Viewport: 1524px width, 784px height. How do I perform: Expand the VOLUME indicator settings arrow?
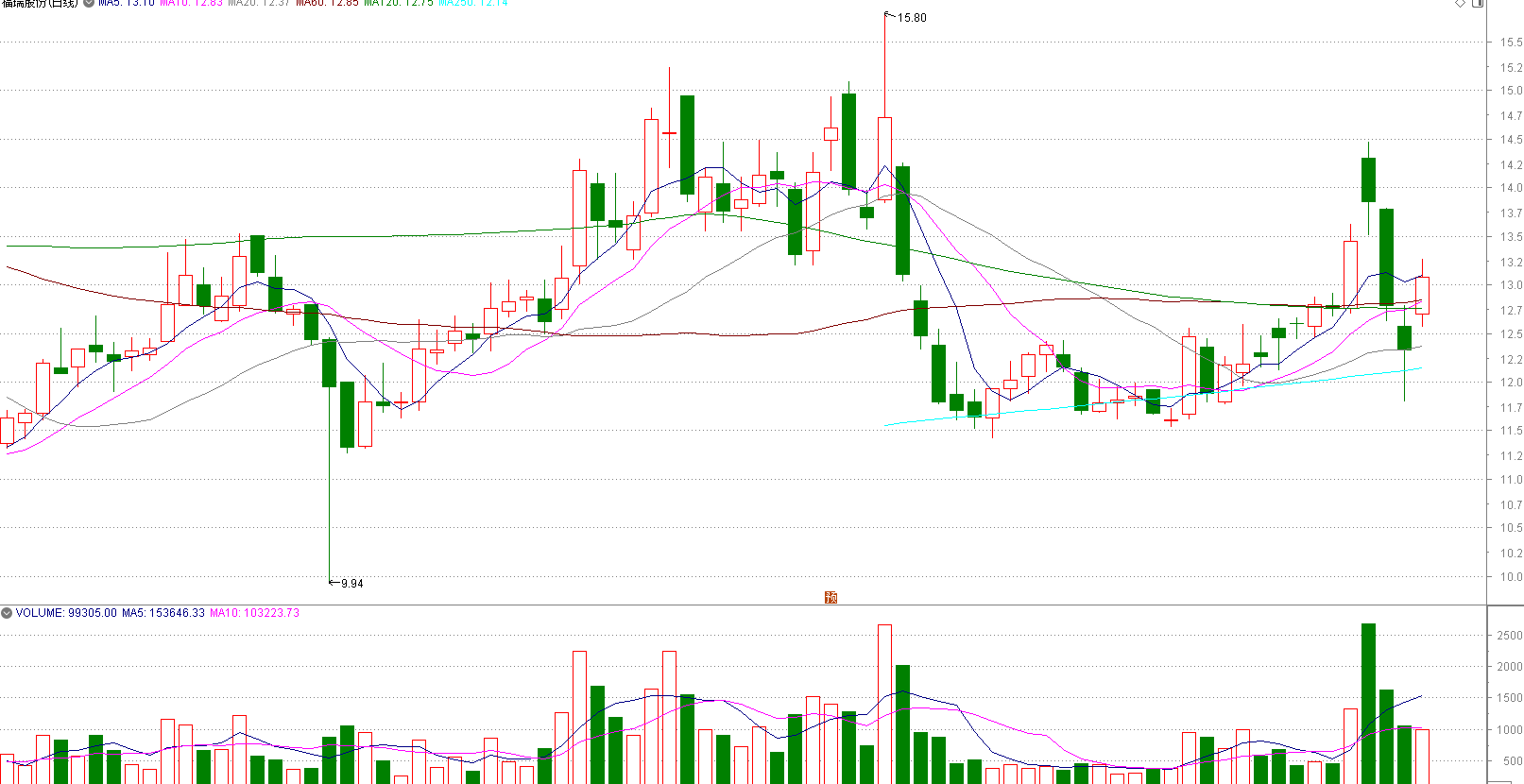tap(7, 613)
